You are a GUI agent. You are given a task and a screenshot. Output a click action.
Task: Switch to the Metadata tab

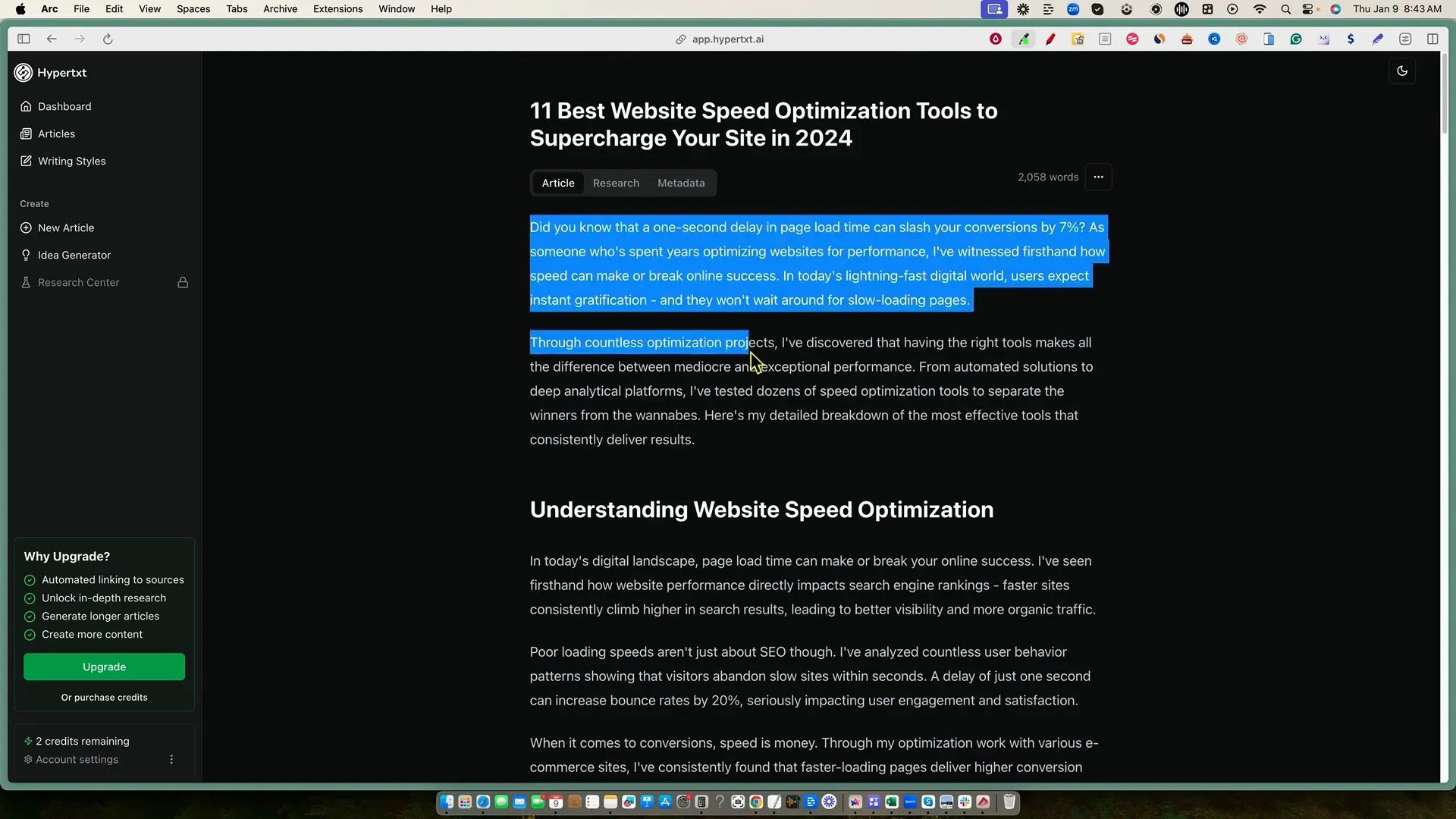[680, 183]
